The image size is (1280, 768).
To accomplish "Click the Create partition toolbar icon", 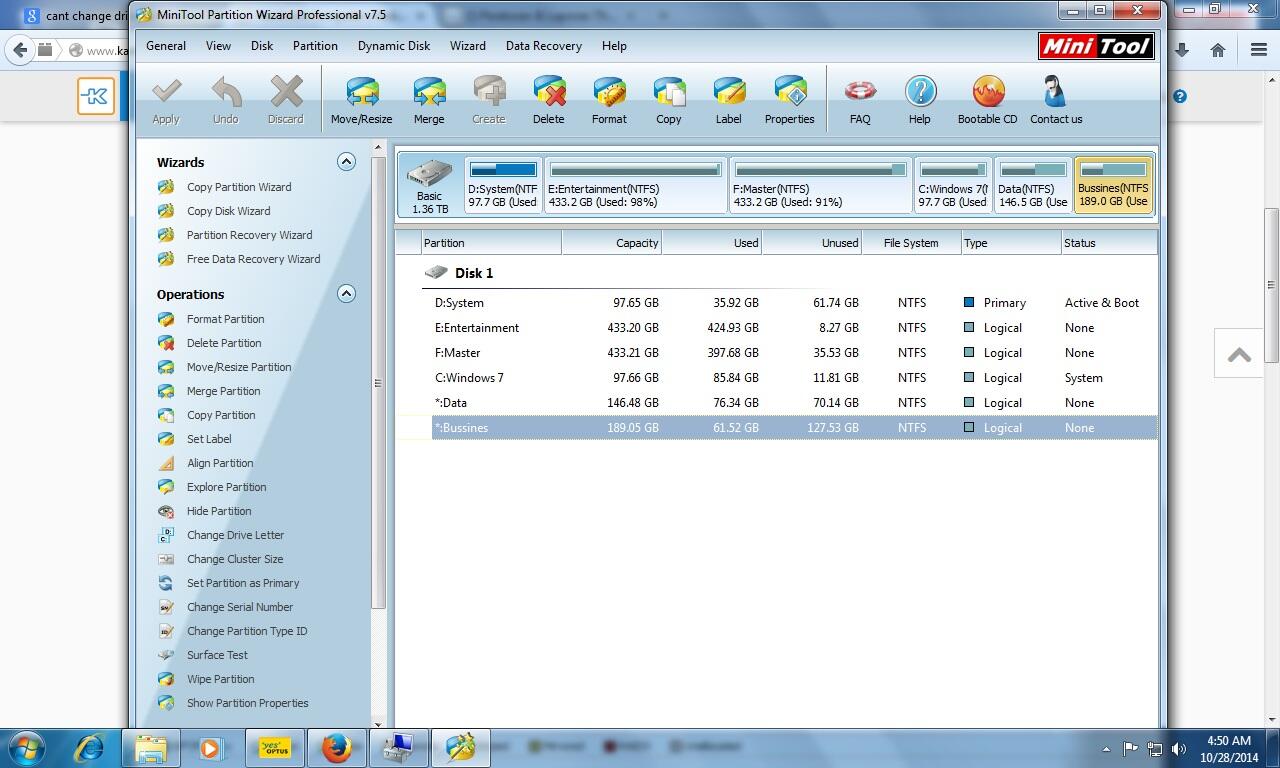I will click(489, 100).
